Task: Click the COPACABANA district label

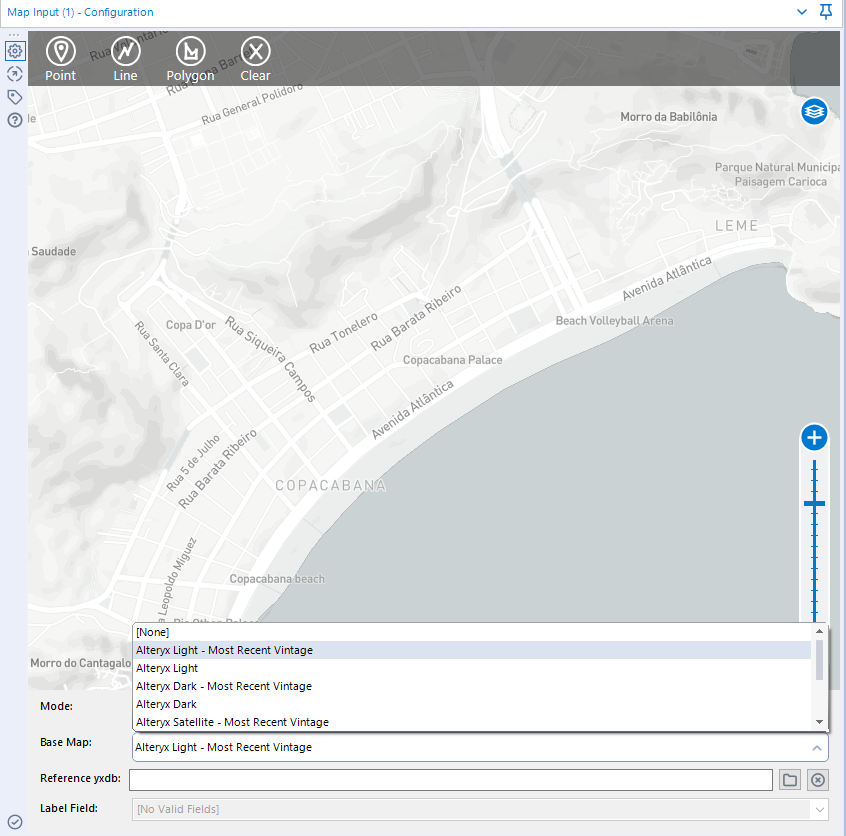Action: 331,485
